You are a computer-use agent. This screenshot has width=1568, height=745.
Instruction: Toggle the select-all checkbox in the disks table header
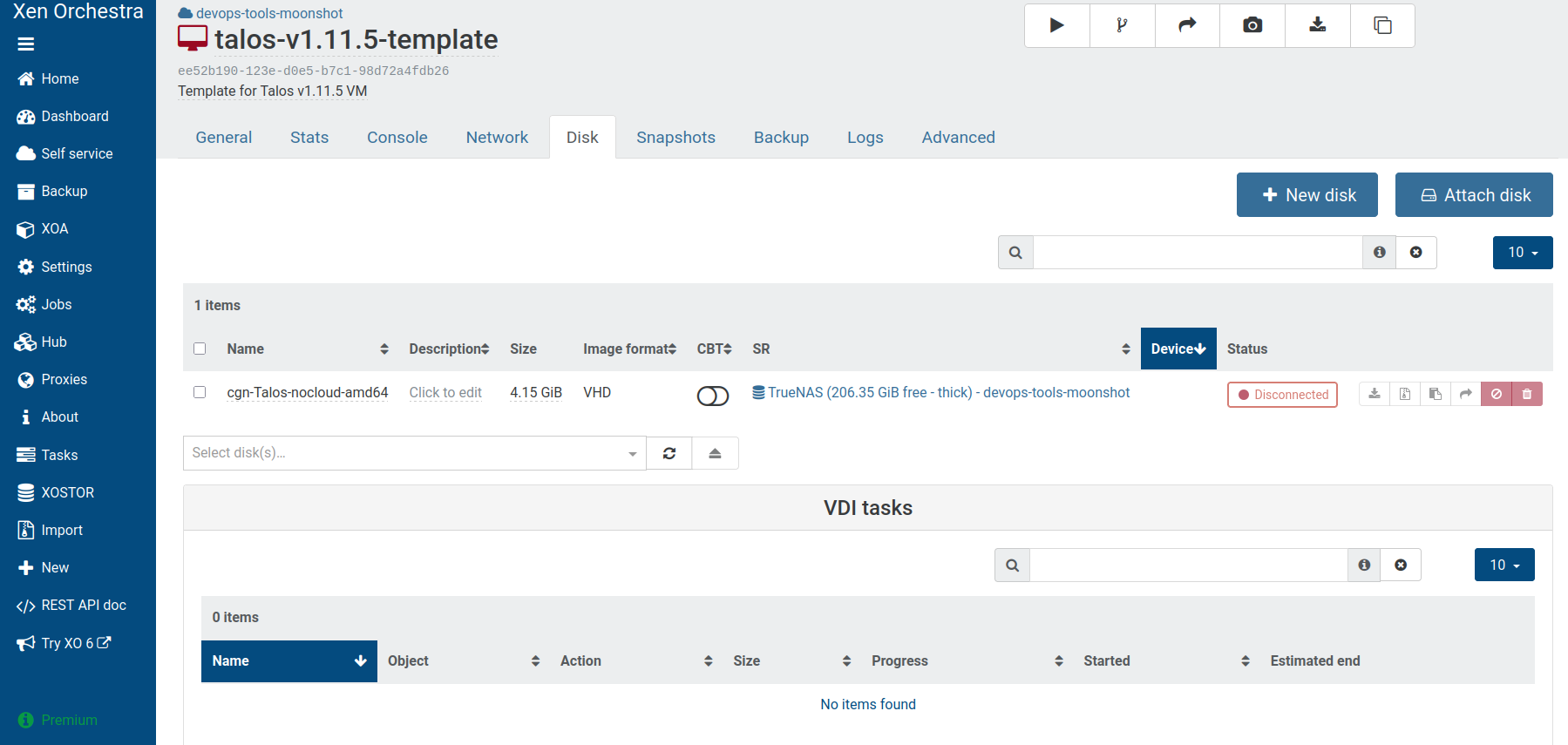(x=200, y=349)
